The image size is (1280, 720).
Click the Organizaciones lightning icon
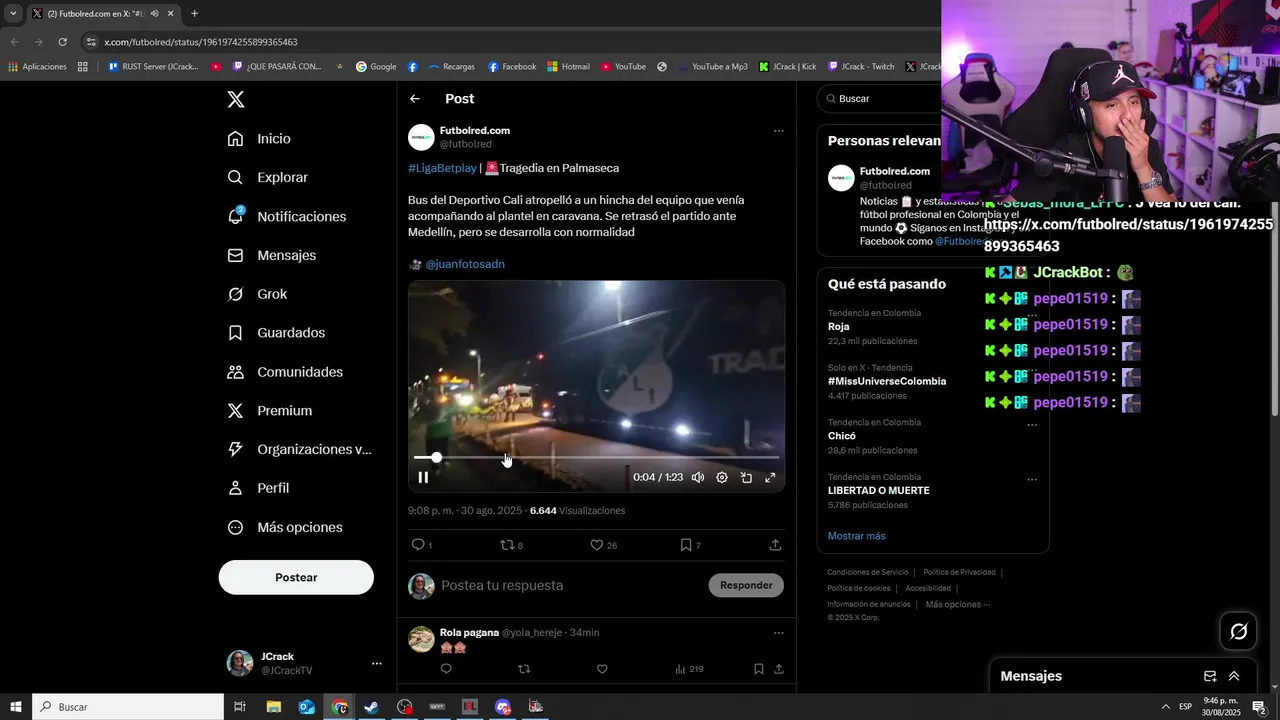point(236,449)
